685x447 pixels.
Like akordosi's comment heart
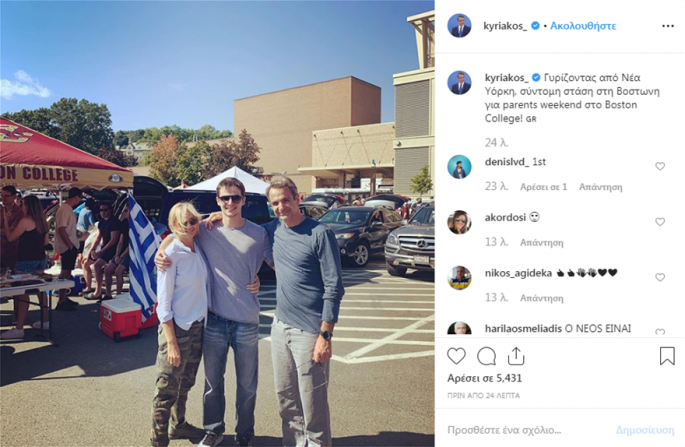click(x=660, y=222)
